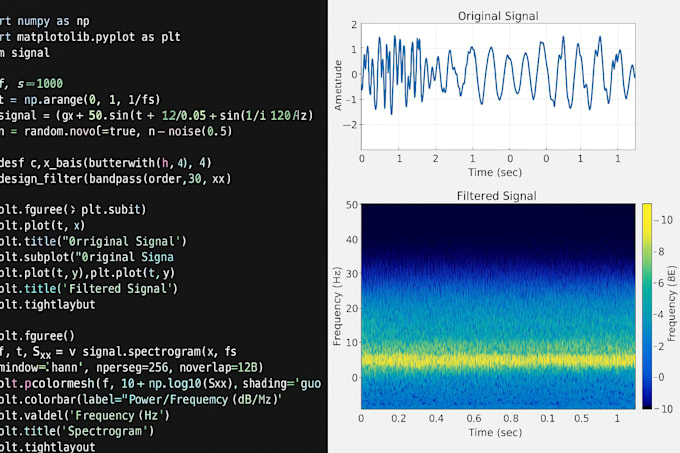Click the yellow band in the spectrogram
The width and height of the screenshot is (680, 453).
pos(498,360)
